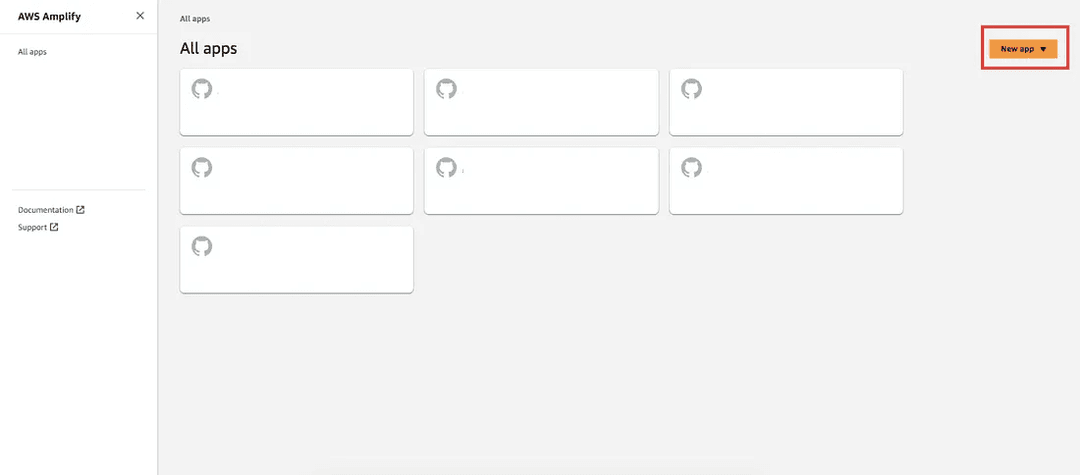Click external-link icon beside Support

[x=54, y=227]
